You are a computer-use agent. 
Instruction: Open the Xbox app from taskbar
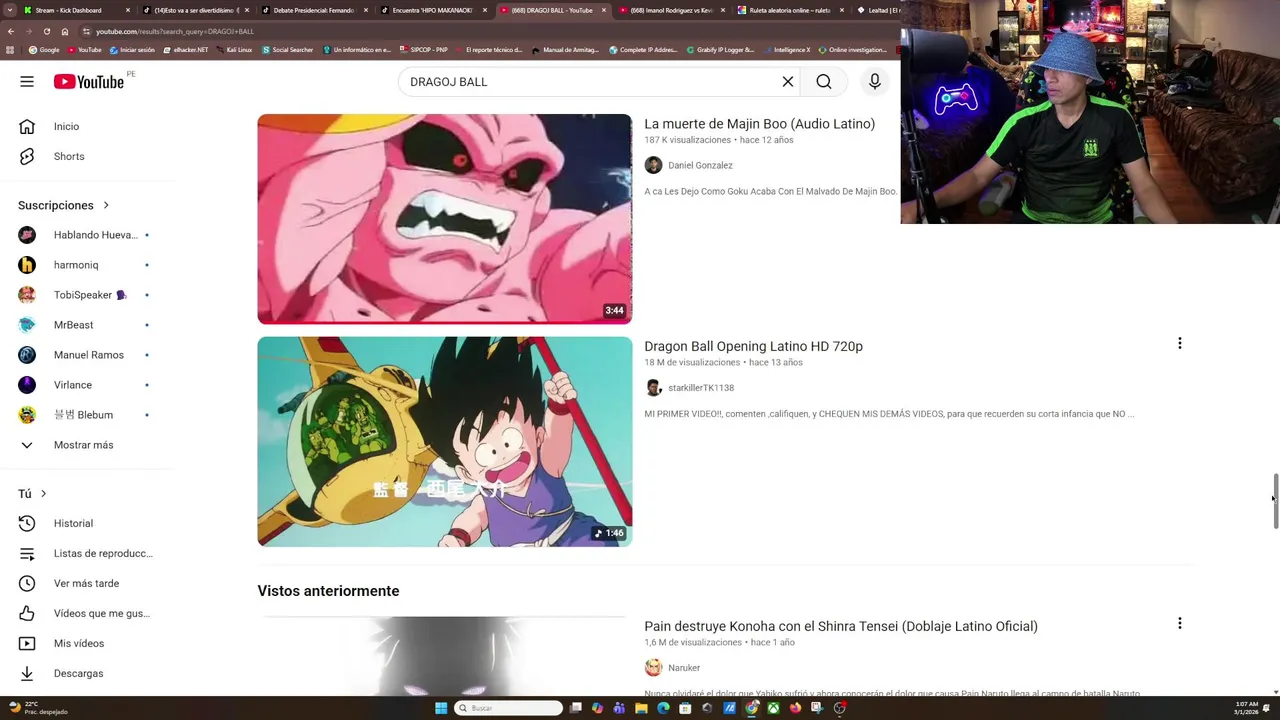point(773,708)
